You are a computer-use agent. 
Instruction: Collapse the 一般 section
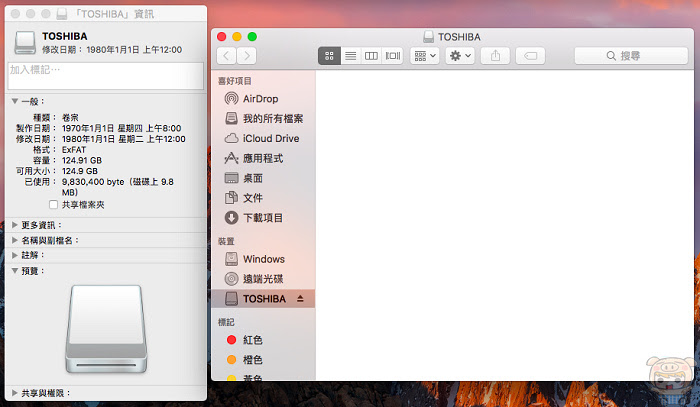tap(15, 101)
